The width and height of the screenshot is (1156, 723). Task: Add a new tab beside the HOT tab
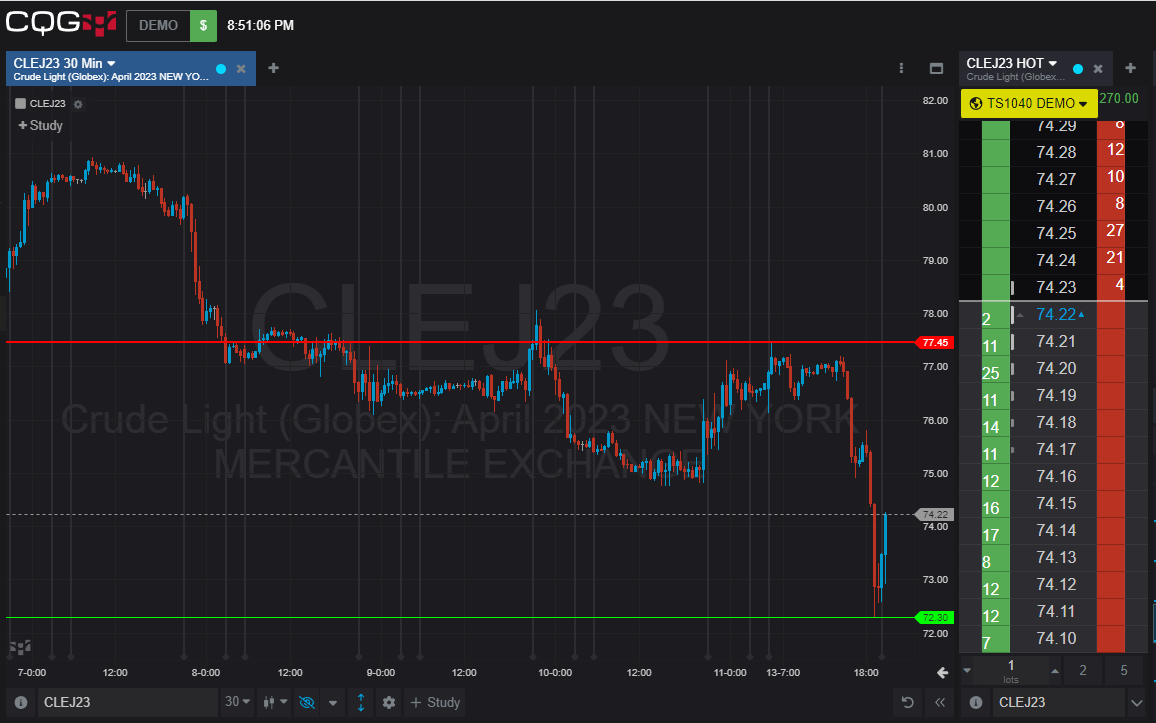click(x=1130, y=68)
